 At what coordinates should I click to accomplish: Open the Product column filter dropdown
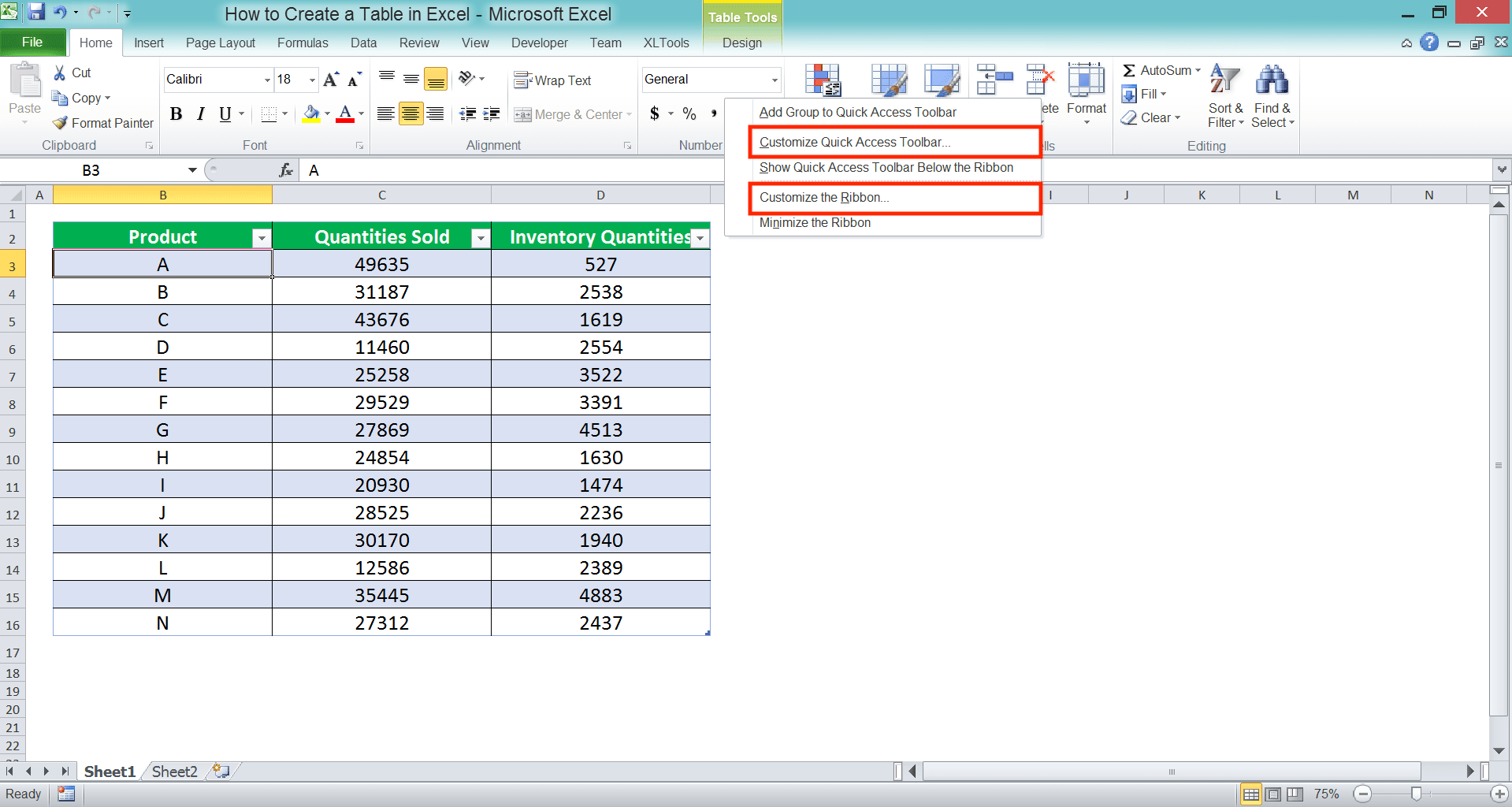pos(262,238)
